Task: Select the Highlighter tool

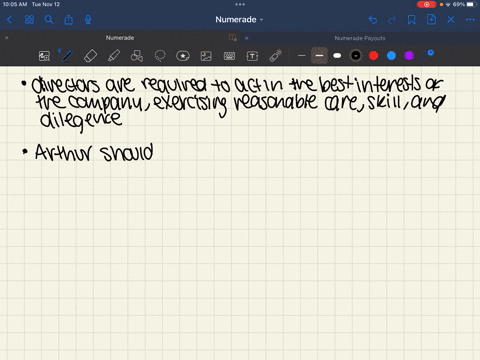Action: [x=114, y=56]
